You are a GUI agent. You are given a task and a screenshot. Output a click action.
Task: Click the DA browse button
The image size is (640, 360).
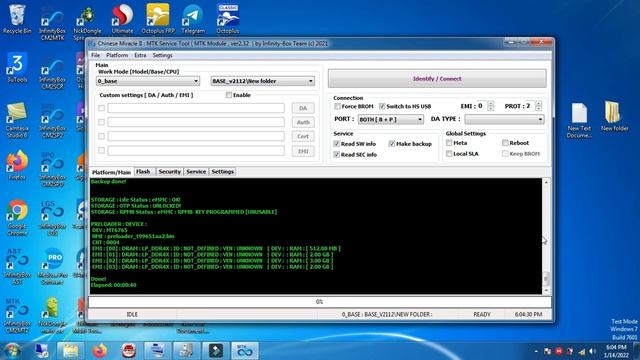303,108
